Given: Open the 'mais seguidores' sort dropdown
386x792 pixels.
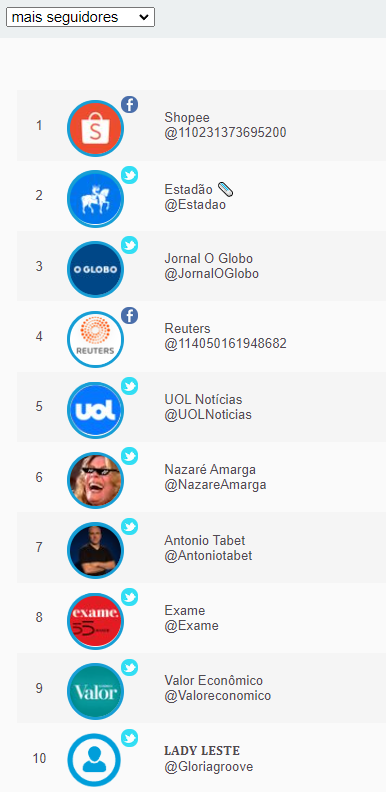Looking at the screenshot, I should tap(80, 17).
